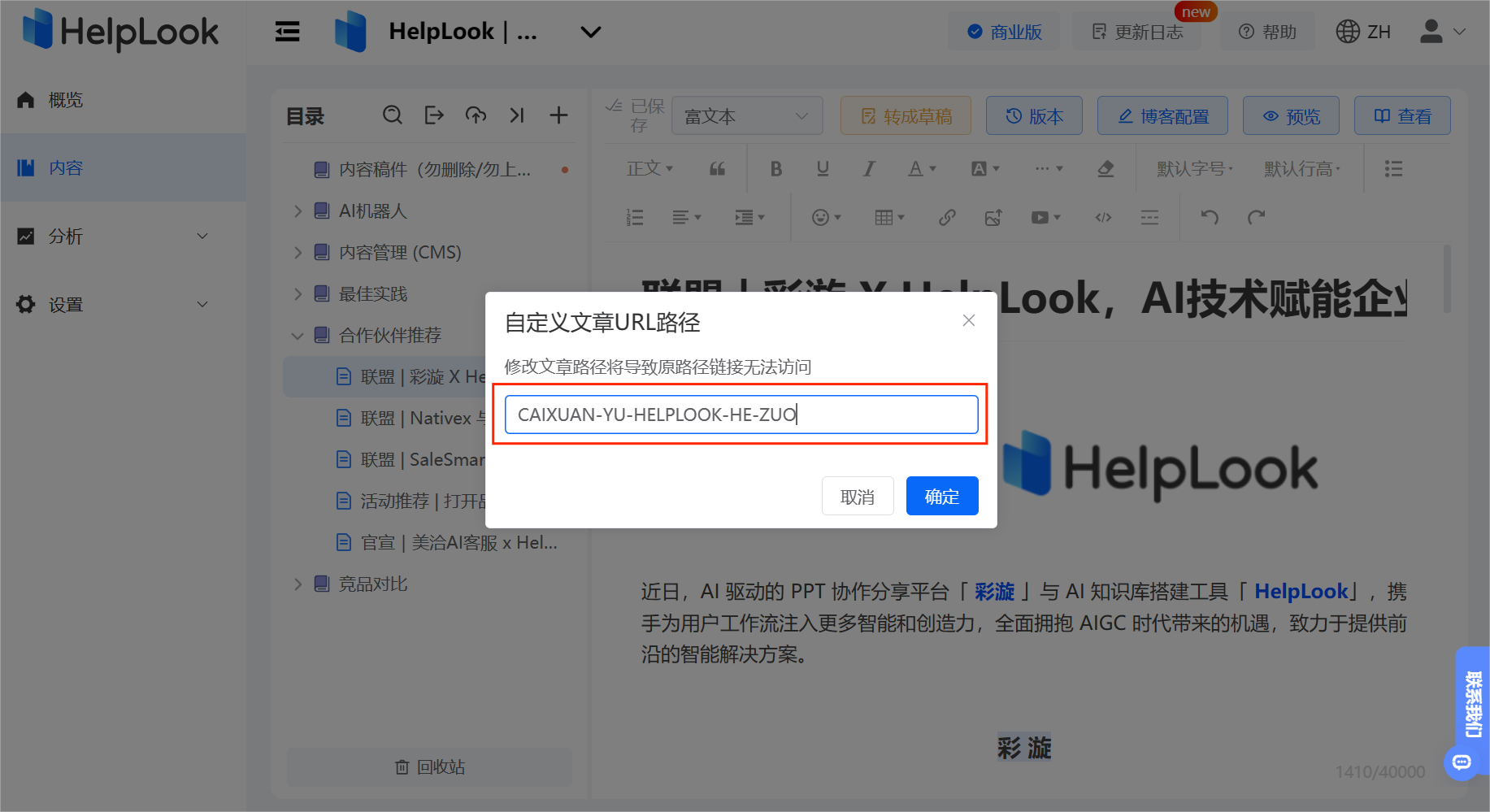
Task: Open 版本 history
Action: 1034,115
